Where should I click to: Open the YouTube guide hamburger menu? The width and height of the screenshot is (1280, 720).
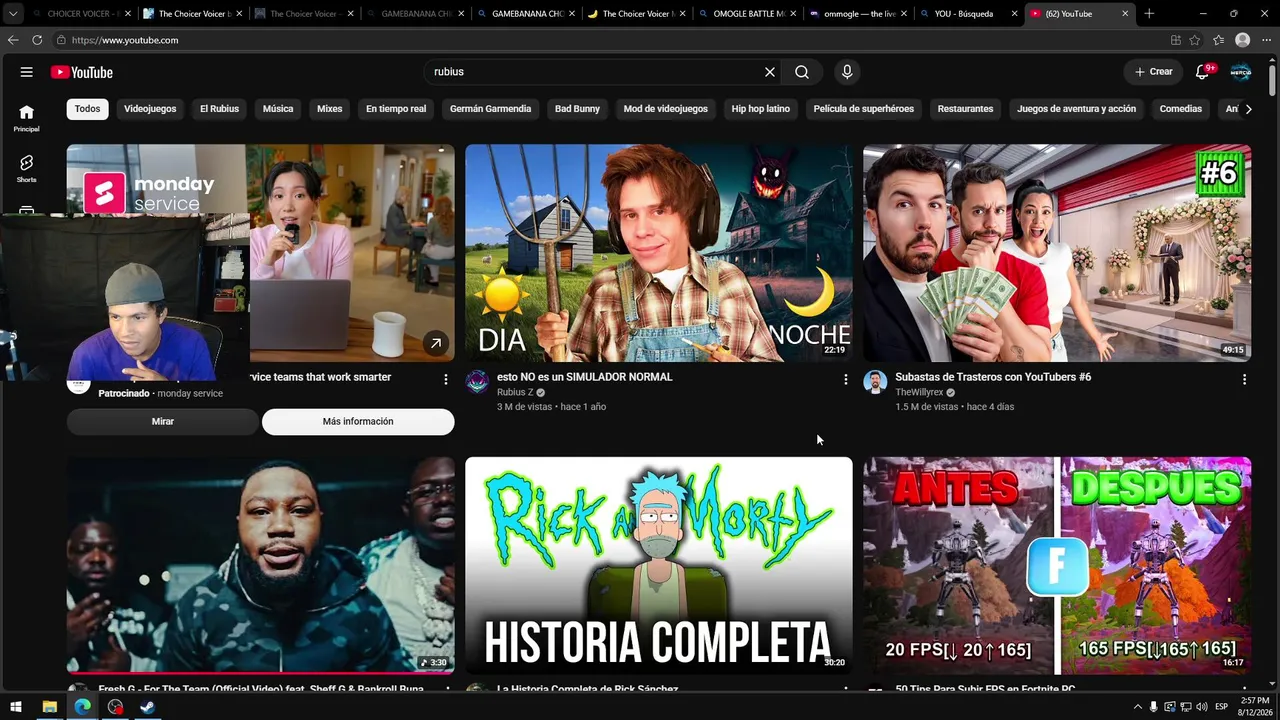pos(27,72)
